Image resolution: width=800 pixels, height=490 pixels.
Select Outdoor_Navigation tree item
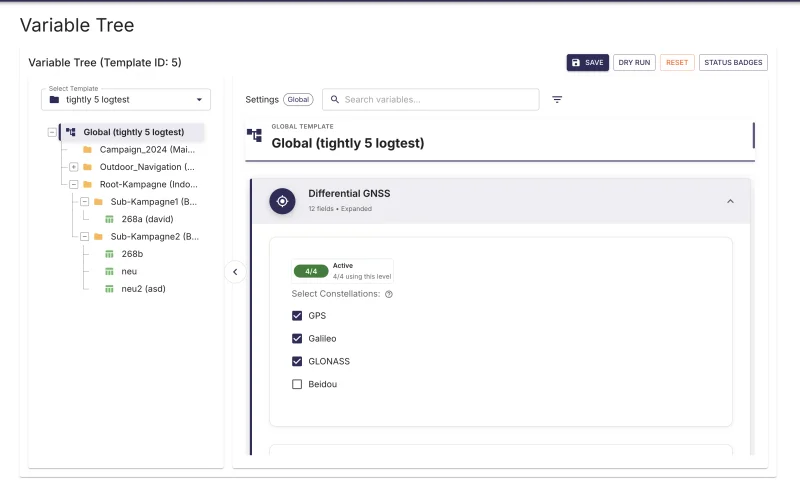pos(147,167)
